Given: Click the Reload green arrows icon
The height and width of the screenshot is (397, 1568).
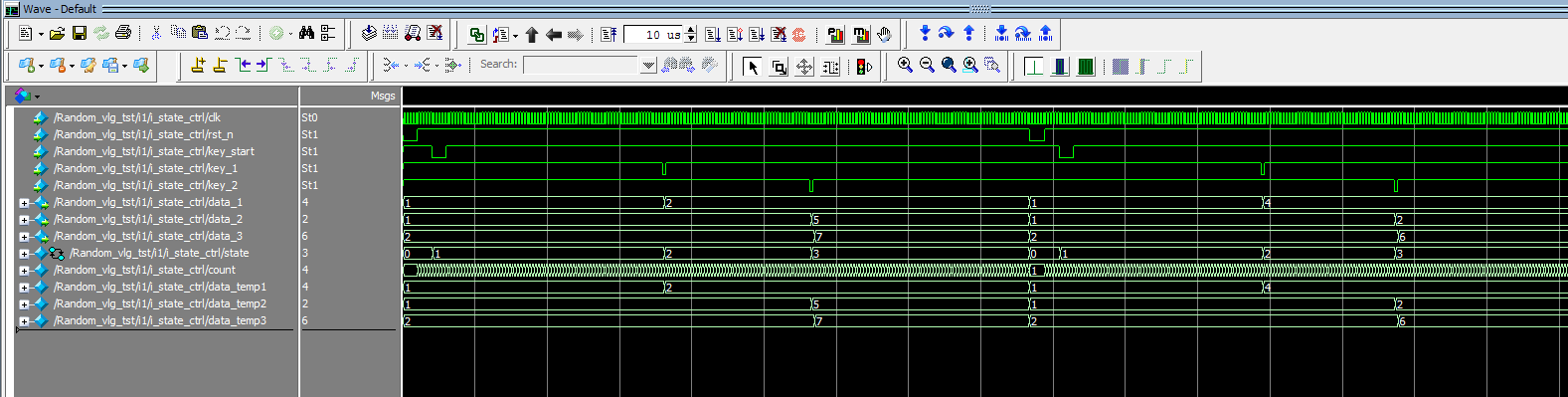Looking at the screenshot, I should tap(101, 34).
